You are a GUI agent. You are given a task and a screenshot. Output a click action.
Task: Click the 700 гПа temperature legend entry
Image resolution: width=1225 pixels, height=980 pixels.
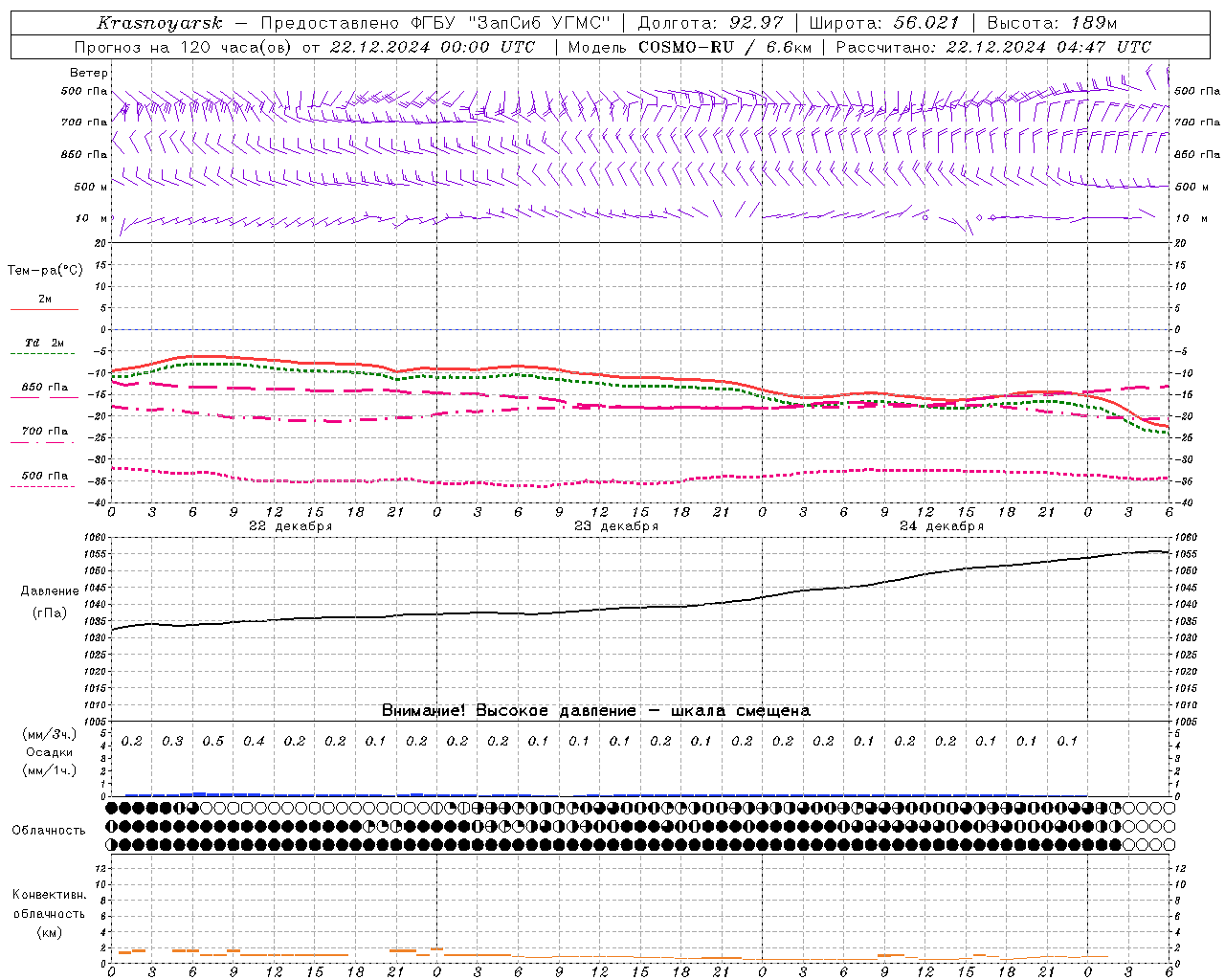click(45, 431)
